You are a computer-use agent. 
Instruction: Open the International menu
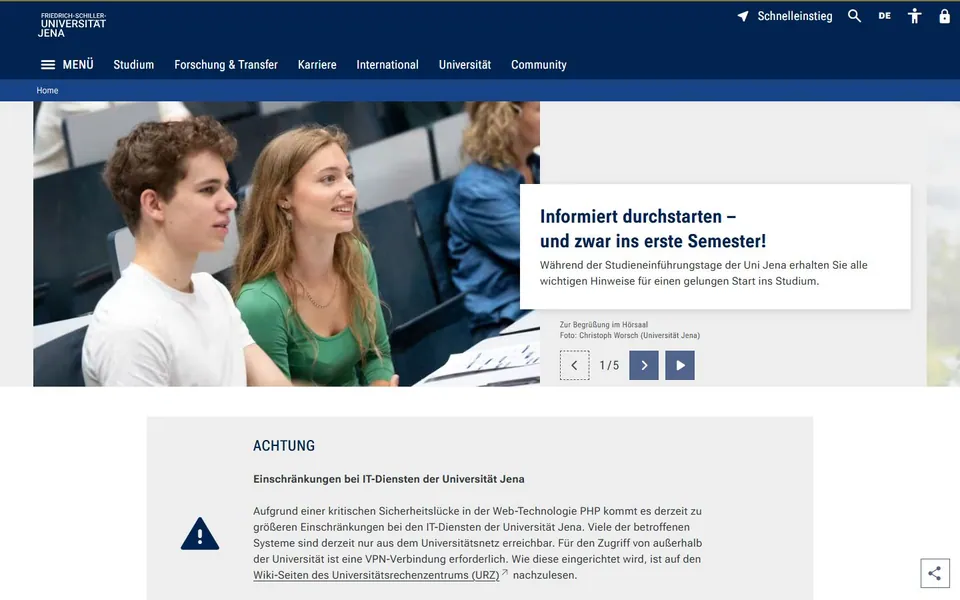(388, 65)
